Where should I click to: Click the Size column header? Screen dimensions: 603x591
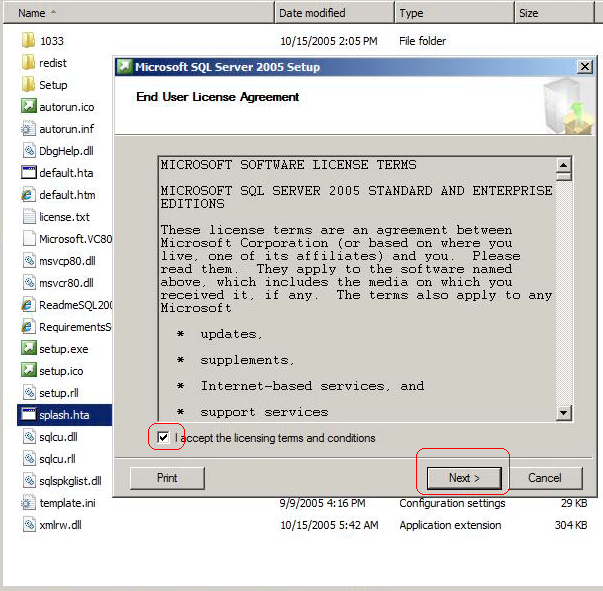556,13
